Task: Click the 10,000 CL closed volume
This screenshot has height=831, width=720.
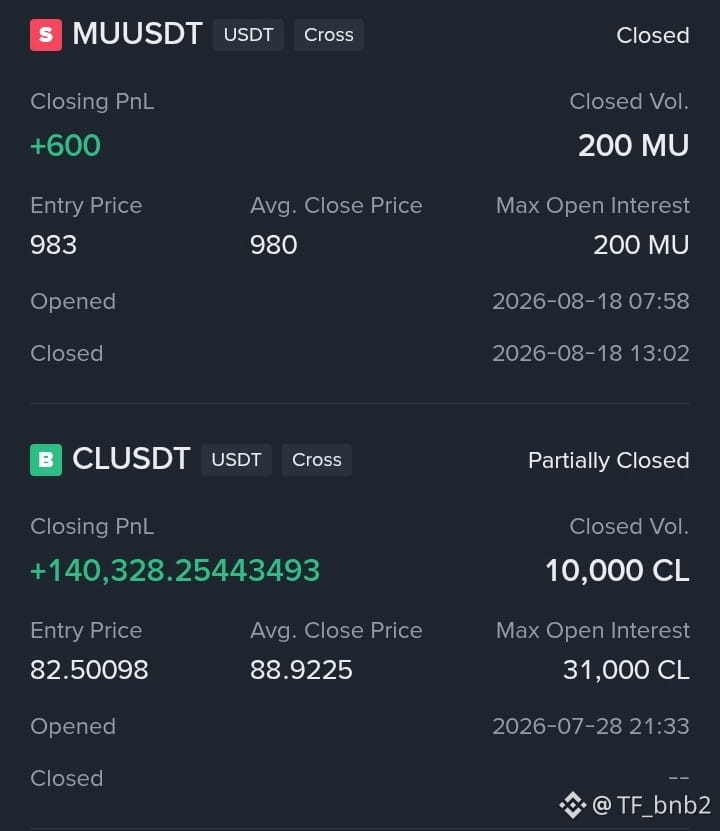Action: tap(617, 571)
